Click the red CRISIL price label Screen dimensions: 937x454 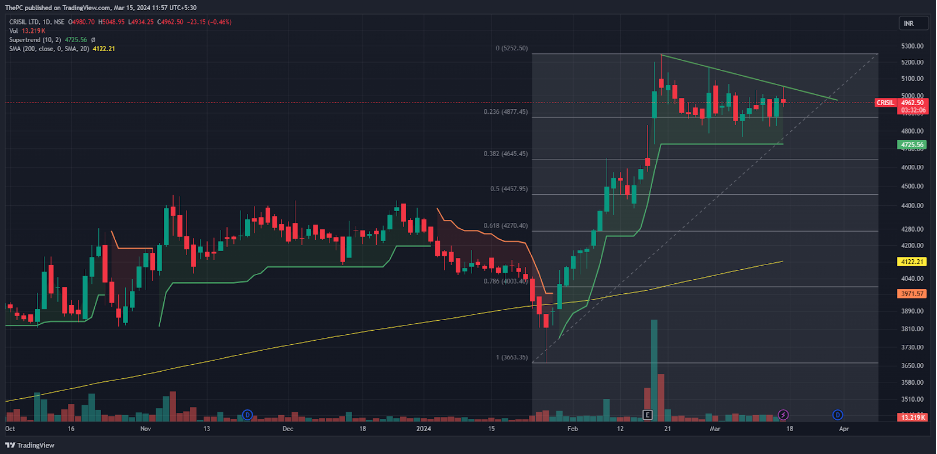coord(886,102)
